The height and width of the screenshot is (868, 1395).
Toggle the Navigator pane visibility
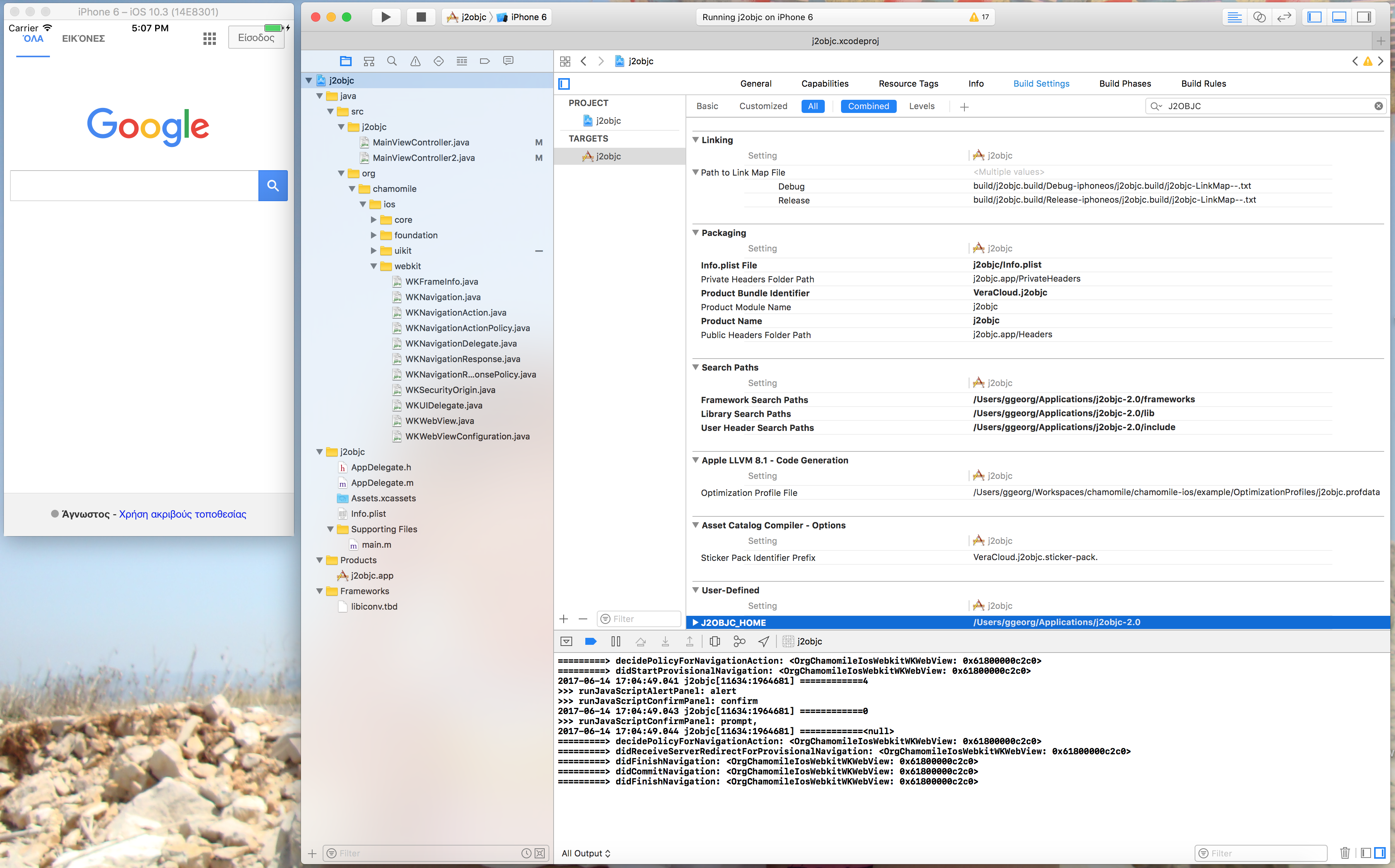point(1314,17)
